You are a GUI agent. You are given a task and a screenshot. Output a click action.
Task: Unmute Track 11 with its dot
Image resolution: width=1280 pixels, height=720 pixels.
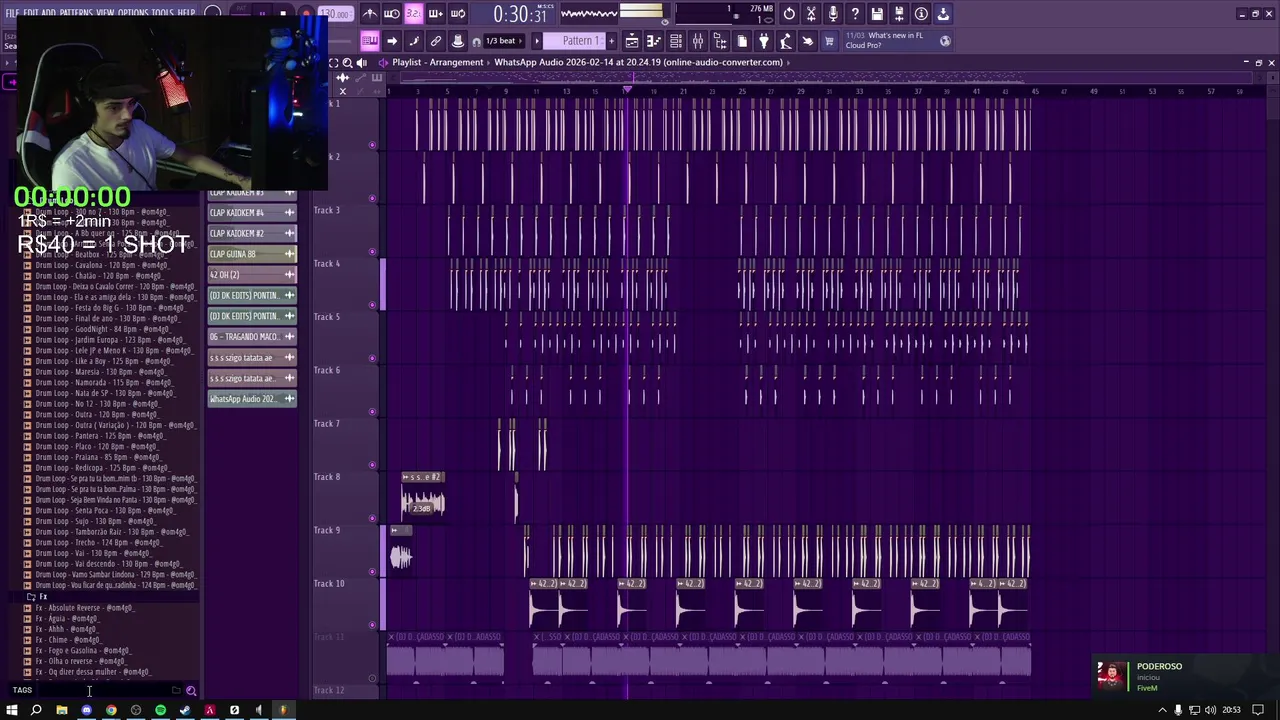[x=373, y=678]
